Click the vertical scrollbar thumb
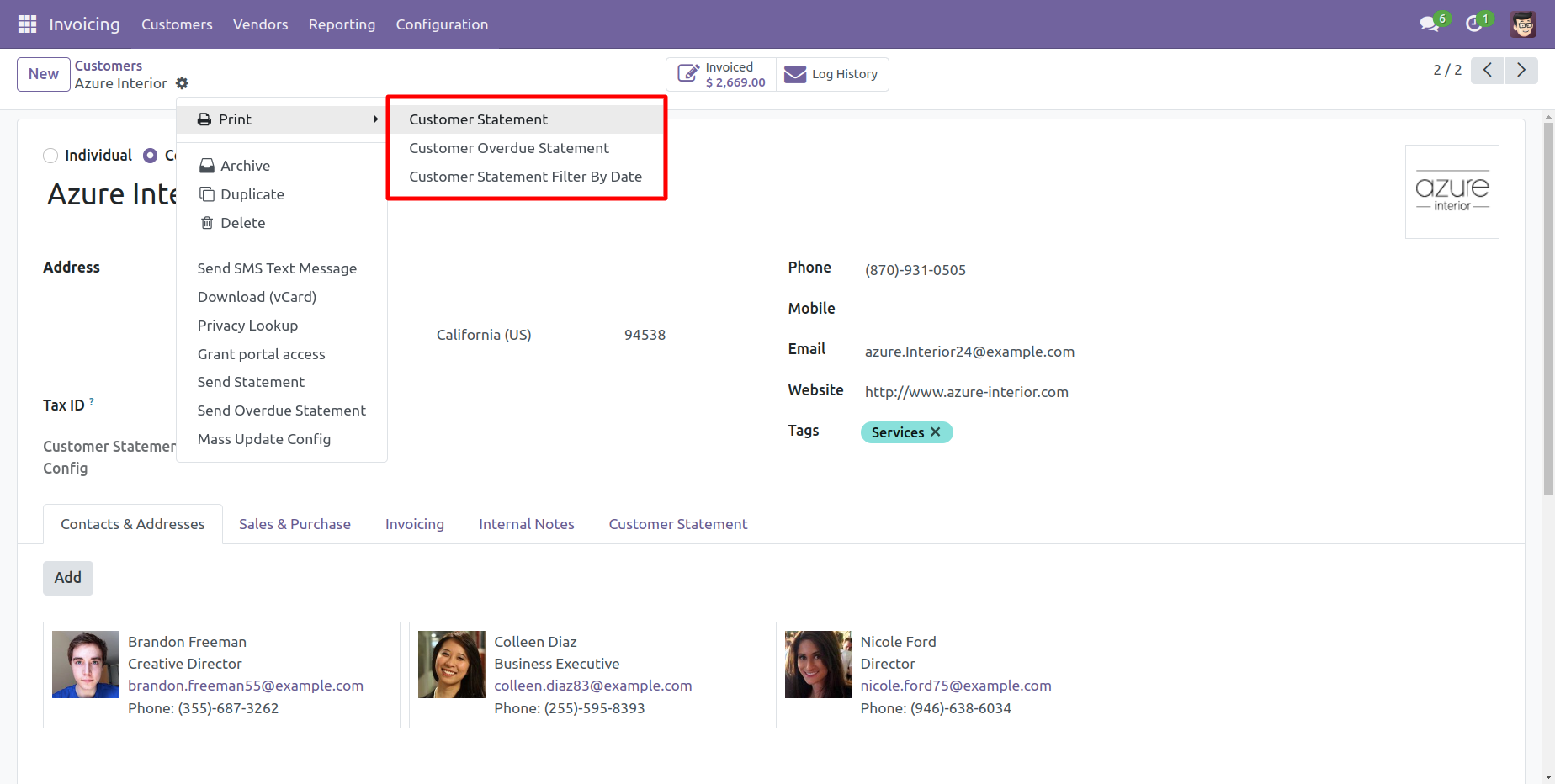 tap(1548, 310)
